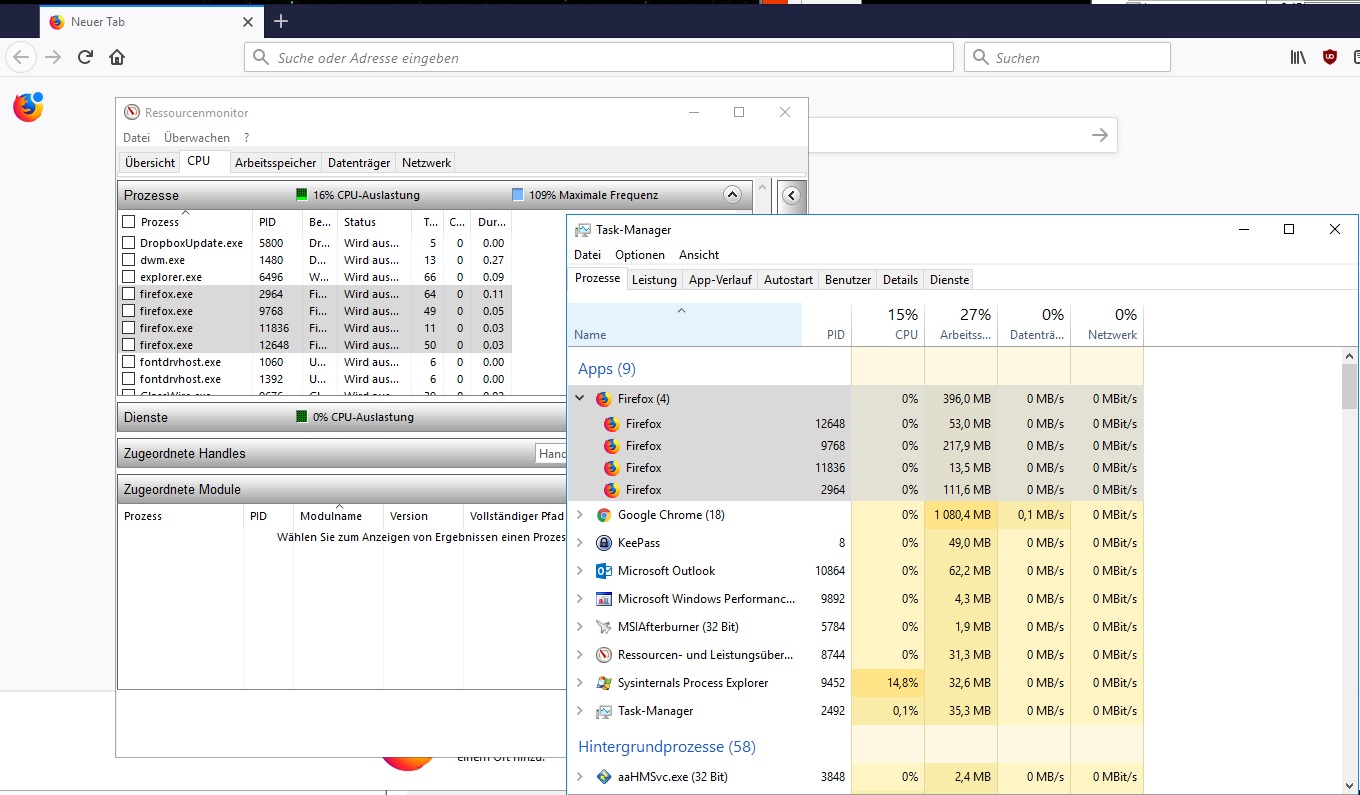The width and height of the screenshot is (1360, 795).
Task: Check dwm.exe process checkbox
Action: 128,260
